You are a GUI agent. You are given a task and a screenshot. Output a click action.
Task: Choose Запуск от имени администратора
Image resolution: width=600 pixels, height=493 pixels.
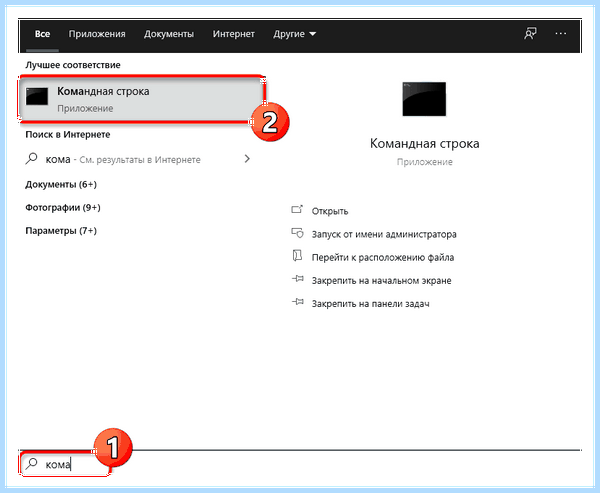[384, 234]
